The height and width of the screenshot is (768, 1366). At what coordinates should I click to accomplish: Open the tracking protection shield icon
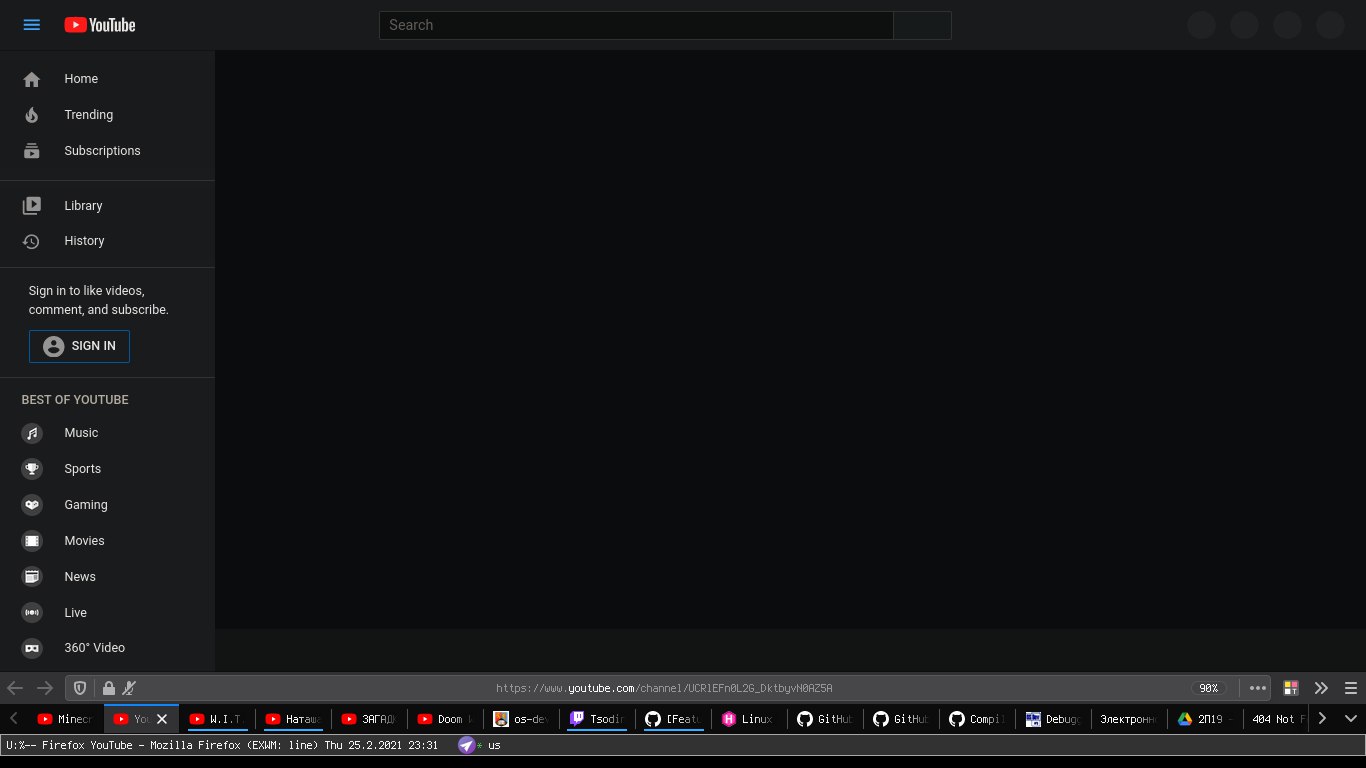coord(81,688)
